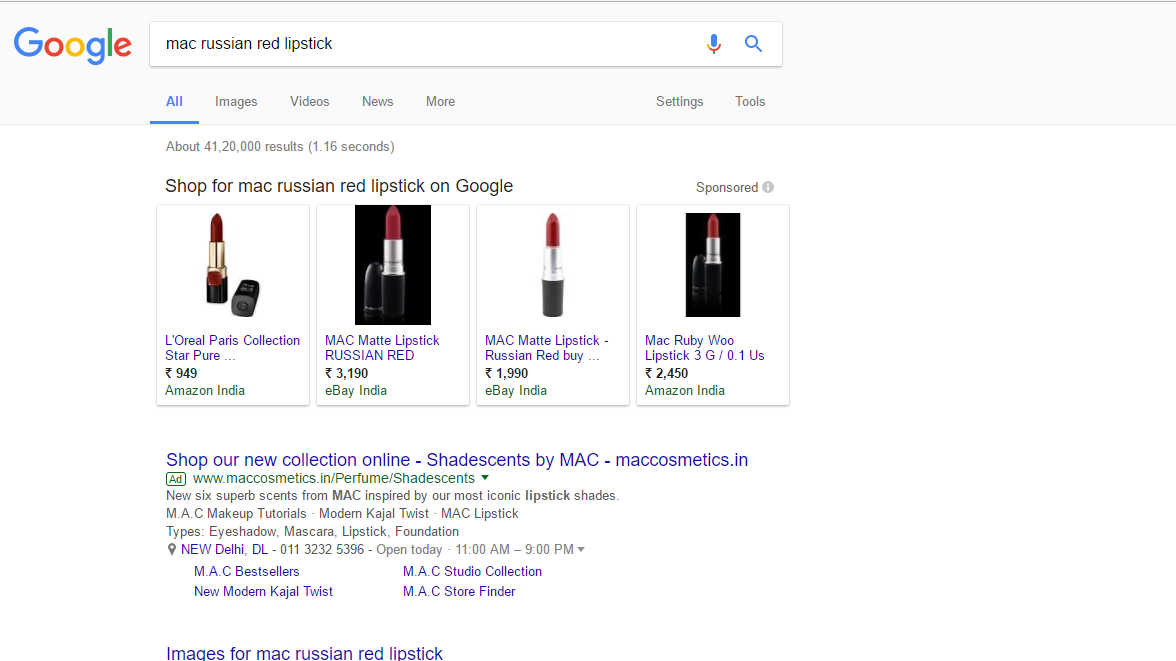Viewport: 1176px width, 661px height.
Task: Open the L'Oreal Paris lipstick product image
Action: (x=233, y=265)
